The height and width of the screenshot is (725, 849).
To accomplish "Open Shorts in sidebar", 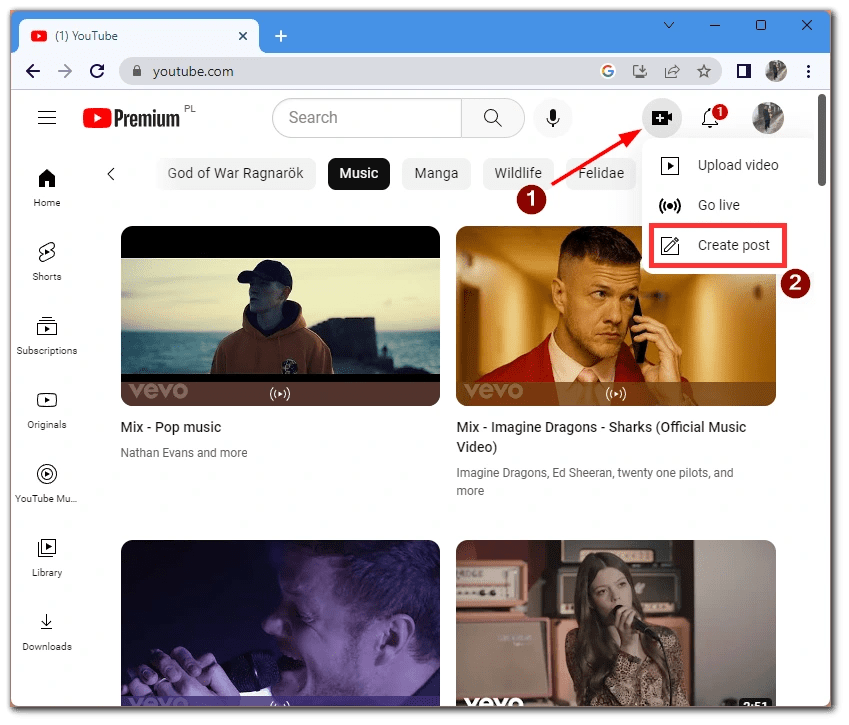I will click(47, 262).
